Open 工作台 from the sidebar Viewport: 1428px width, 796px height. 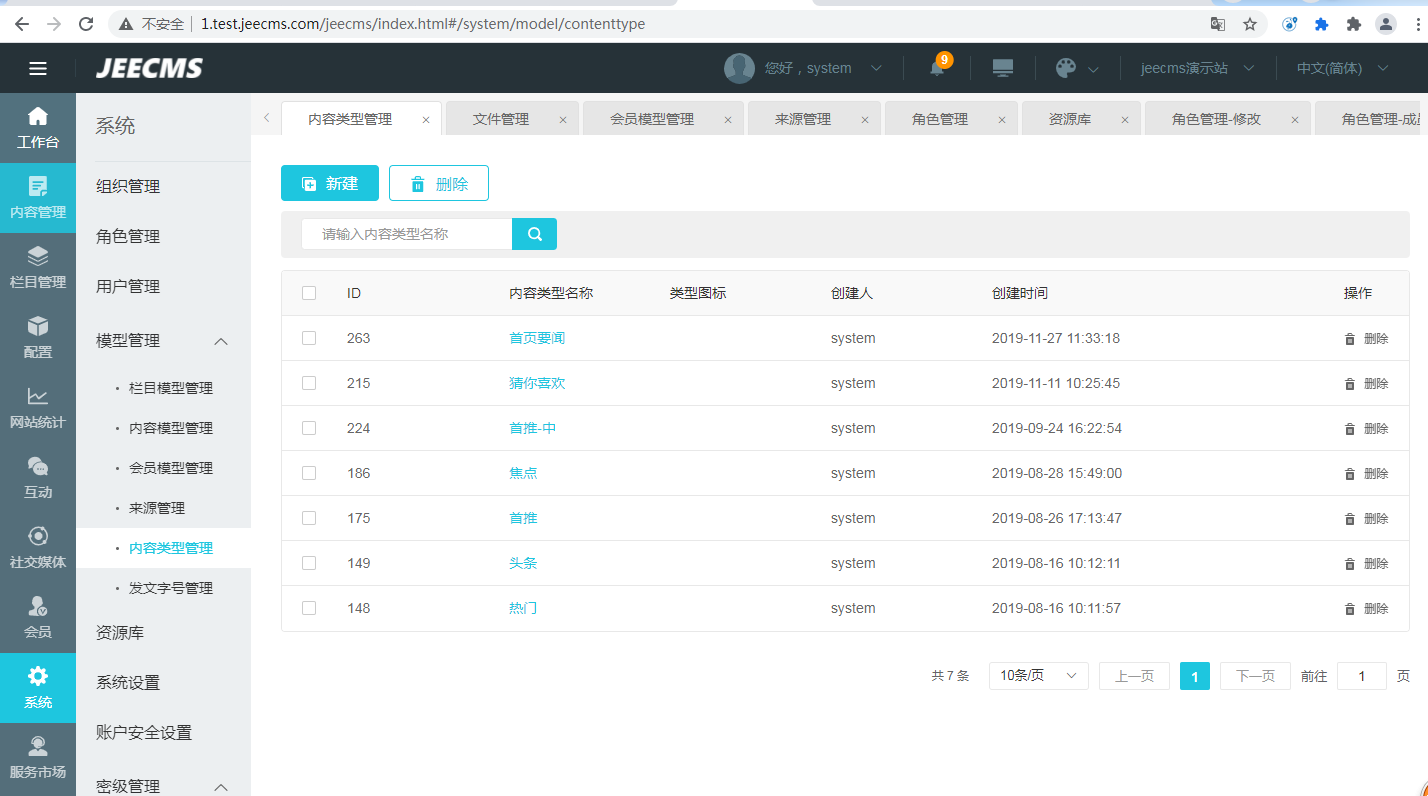click(x=38, y=128)
